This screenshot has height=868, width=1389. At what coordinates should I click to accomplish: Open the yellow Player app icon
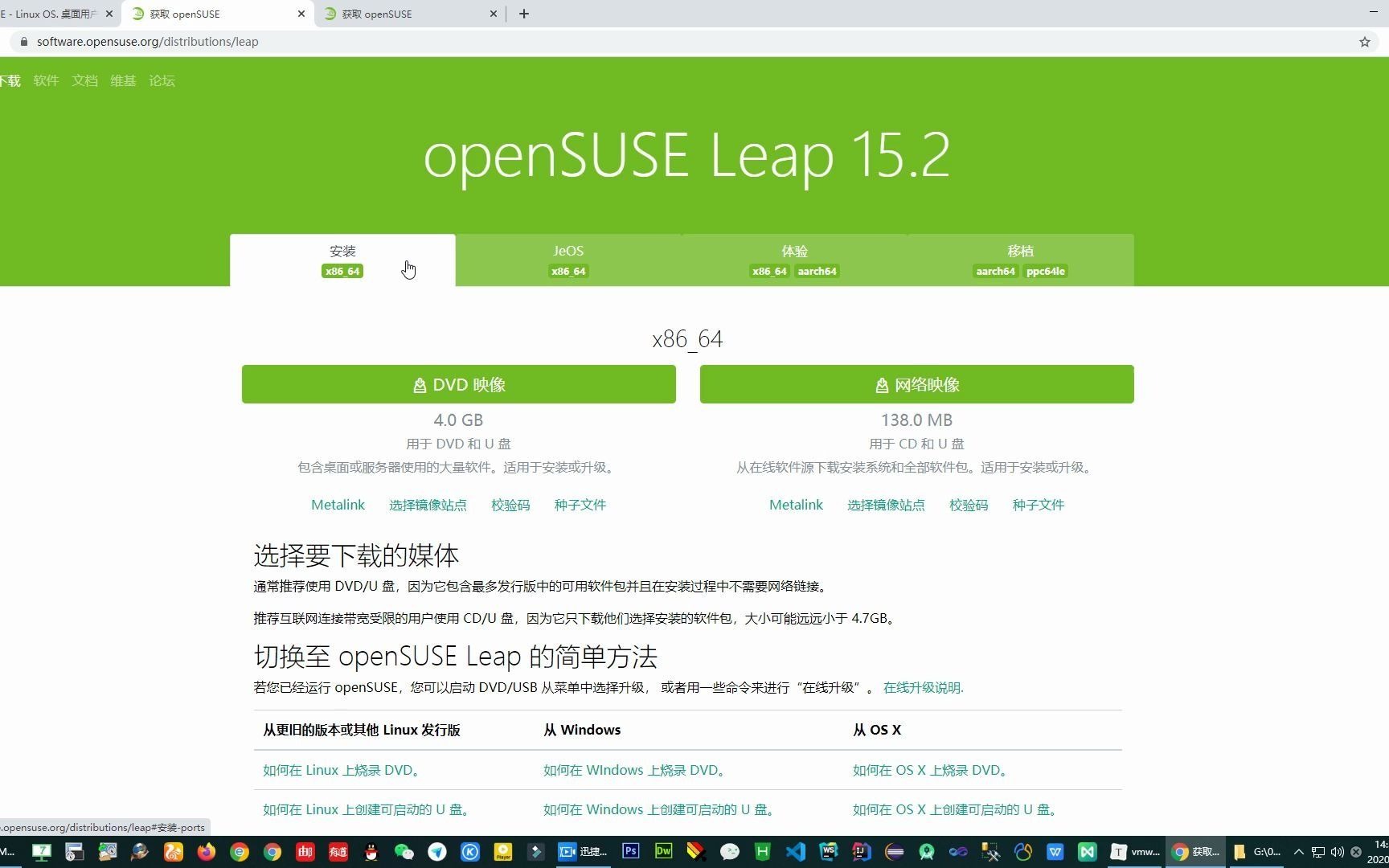[503, 852]
